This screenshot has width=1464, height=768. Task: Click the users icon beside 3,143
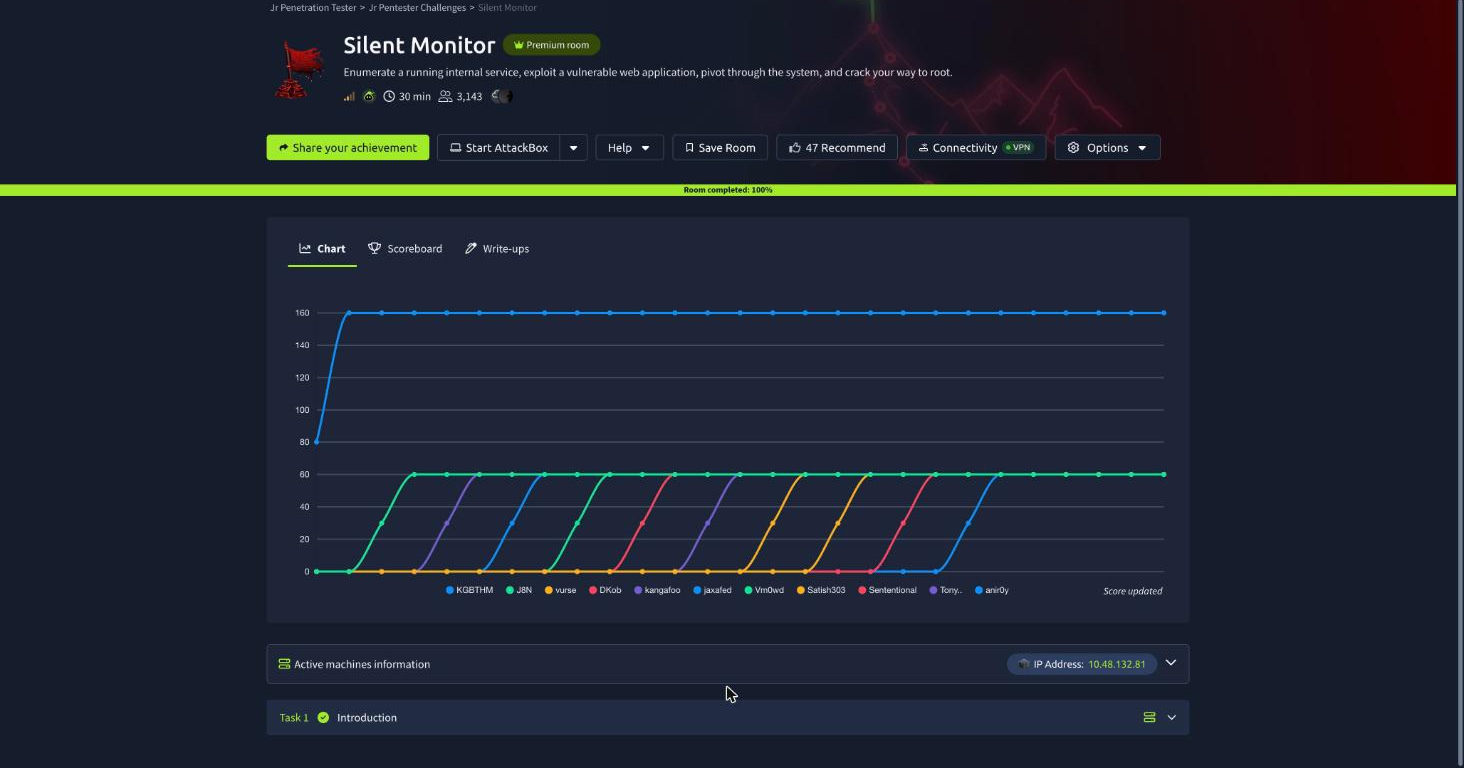446,96
